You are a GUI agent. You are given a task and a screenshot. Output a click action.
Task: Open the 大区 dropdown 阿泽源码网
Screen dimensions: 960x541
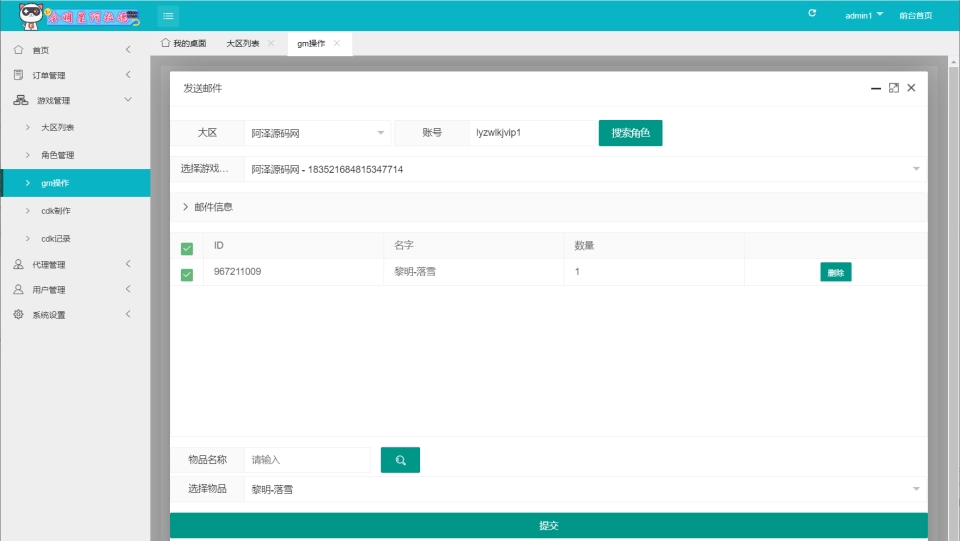tap(318, 133)
